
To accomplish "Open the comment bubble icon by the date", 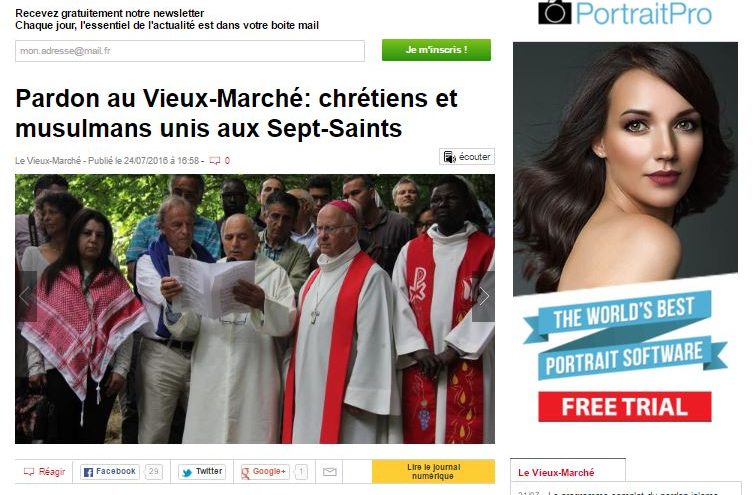I will point(214,161).
